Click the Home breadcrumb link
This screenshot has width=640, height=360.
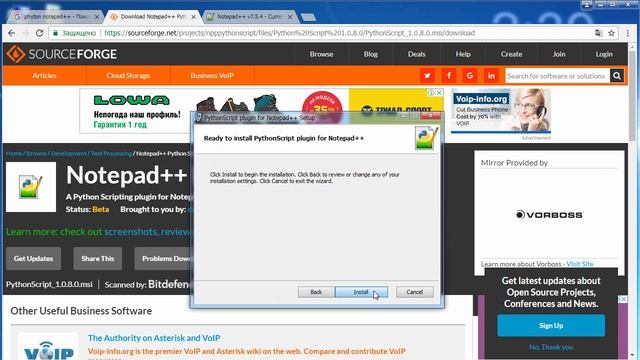pos(14,153)
